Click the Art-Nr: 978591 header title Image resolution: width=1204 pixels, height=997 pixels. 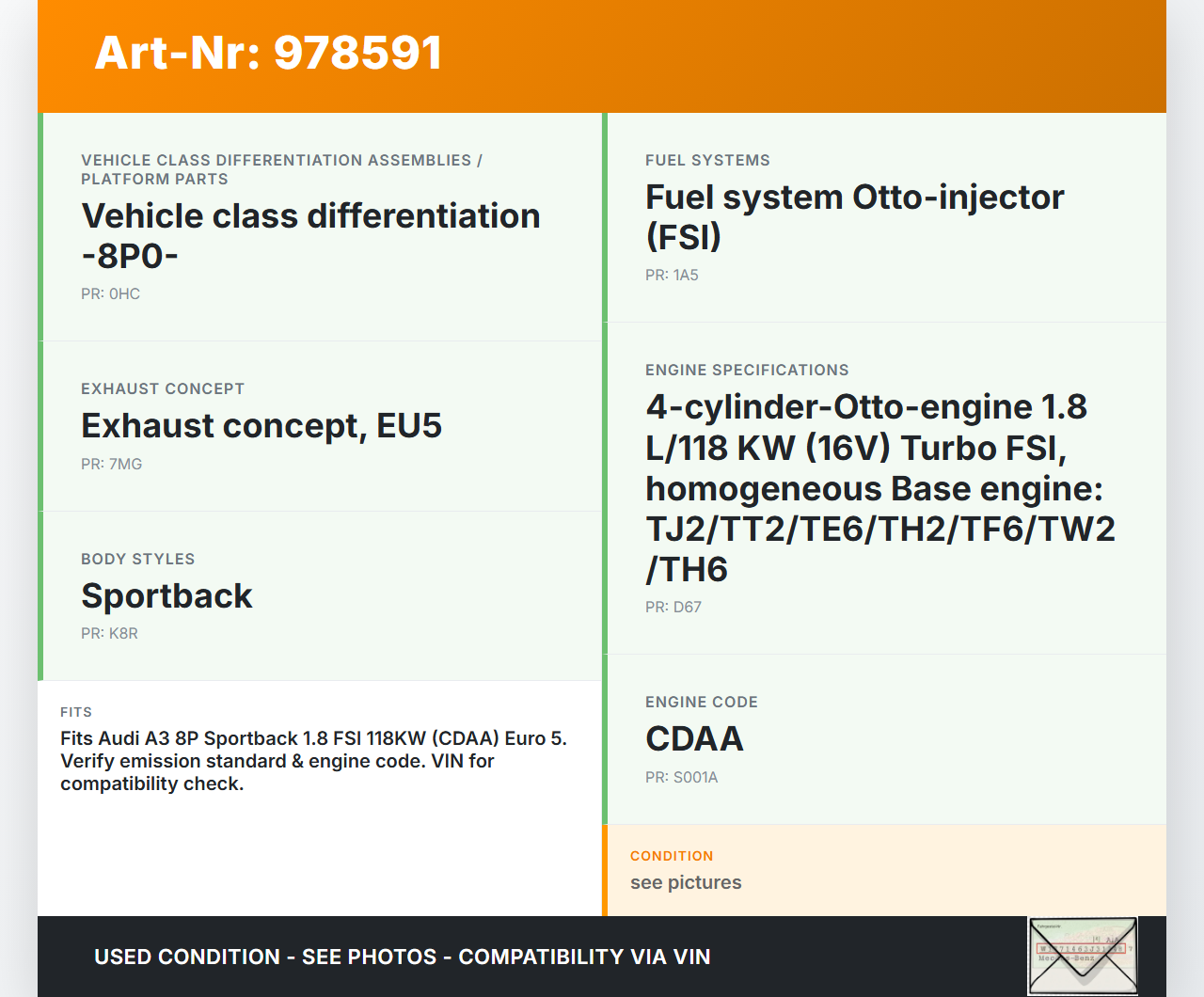click(268, 53)
